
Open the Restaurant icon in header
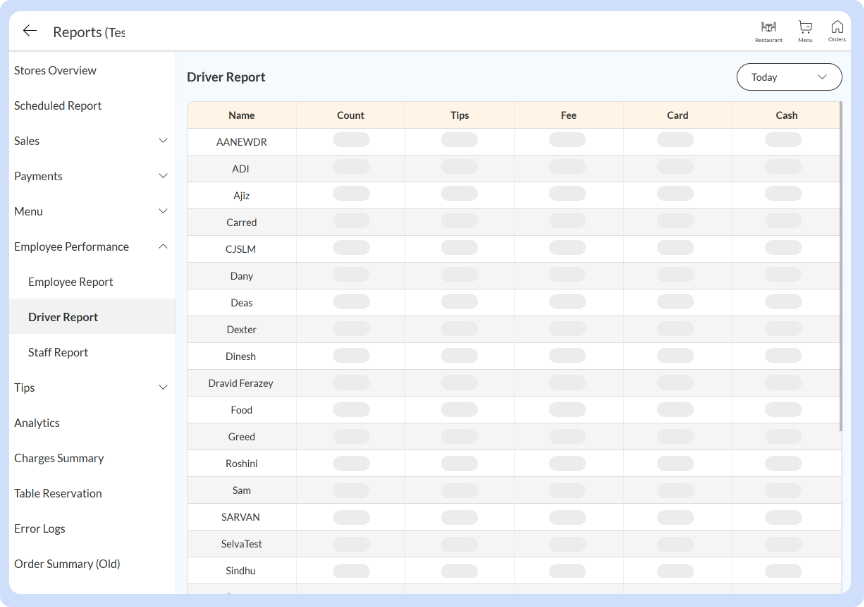coord(768,30)
